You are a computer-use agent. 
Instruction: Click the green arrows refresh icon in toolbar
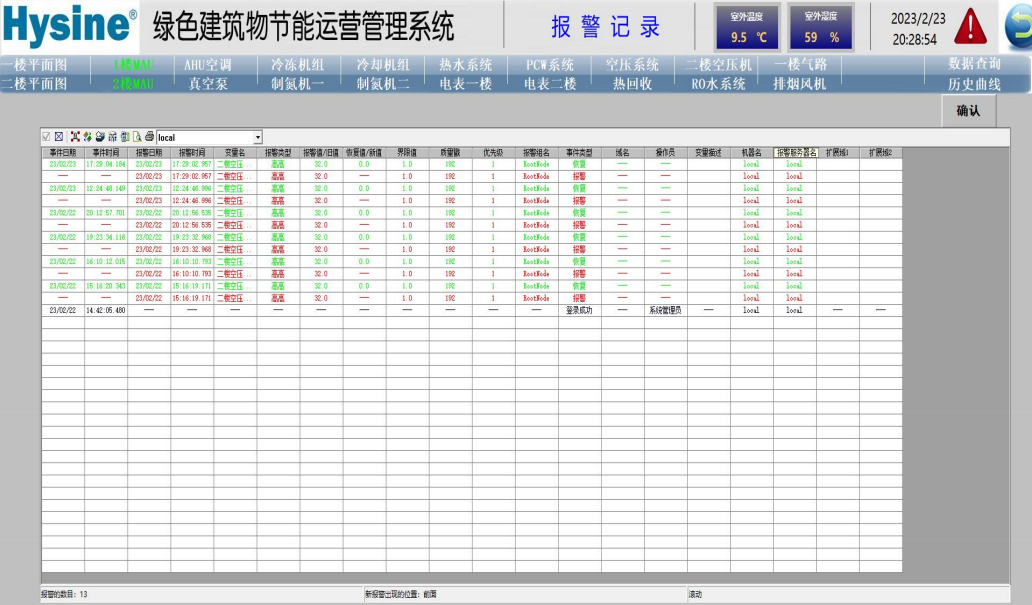pyautogui.click(x=87, y=137)
